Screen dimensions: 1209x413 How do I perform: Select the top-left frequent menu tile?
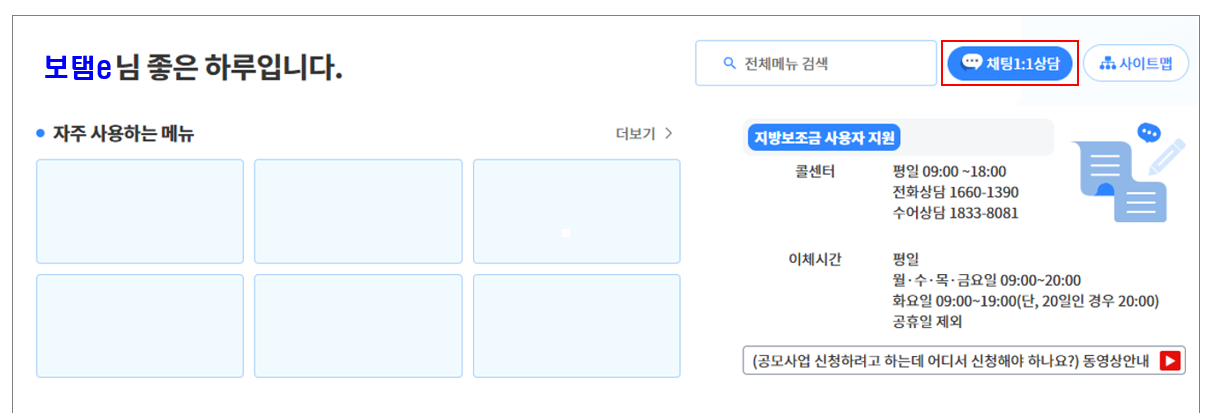(x=140, y=211)
